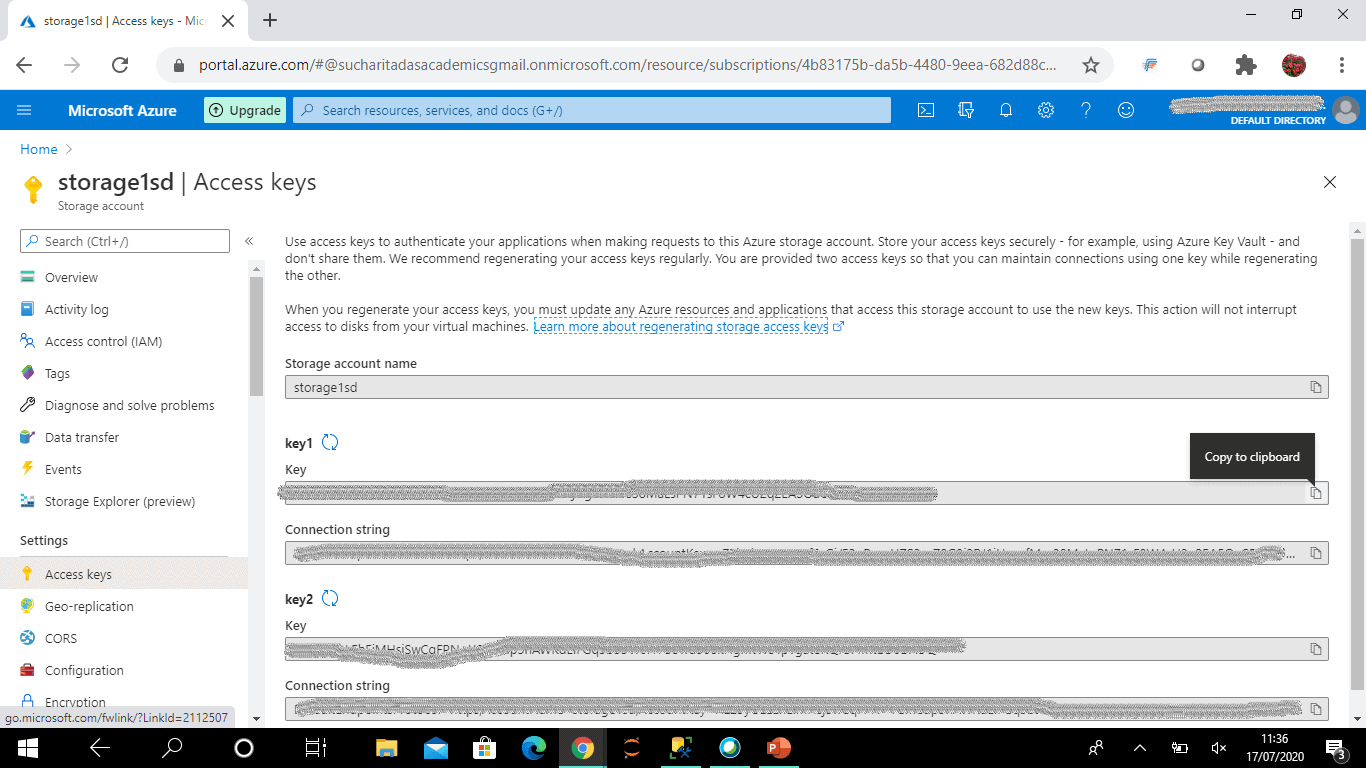Open the regenerating storage access keys article link
This screenshot has width=1366, height=768.
681,326
